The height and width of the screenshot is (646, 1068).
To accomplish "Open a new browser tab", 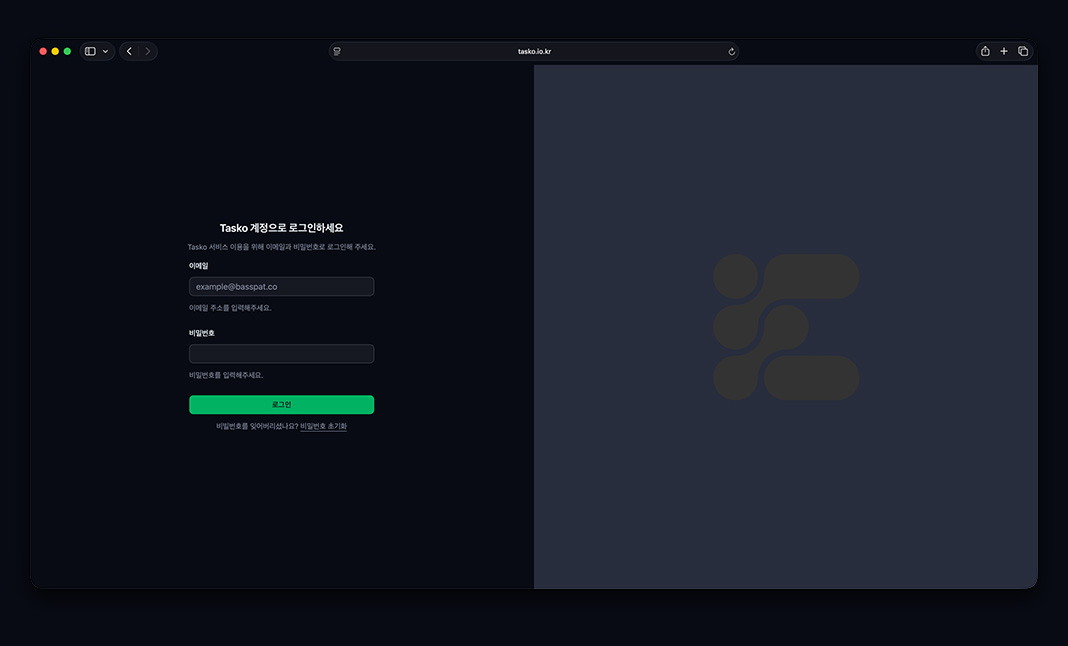I will [1003, 51].
